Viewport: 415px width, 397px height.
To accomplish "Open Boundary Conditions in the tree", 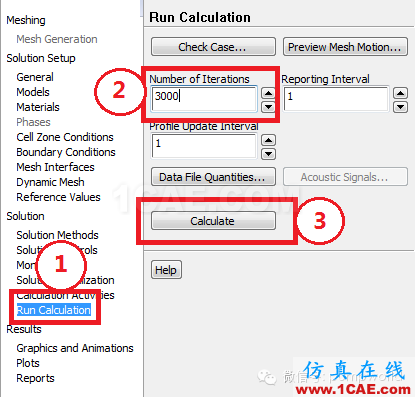I will [66, 152].
